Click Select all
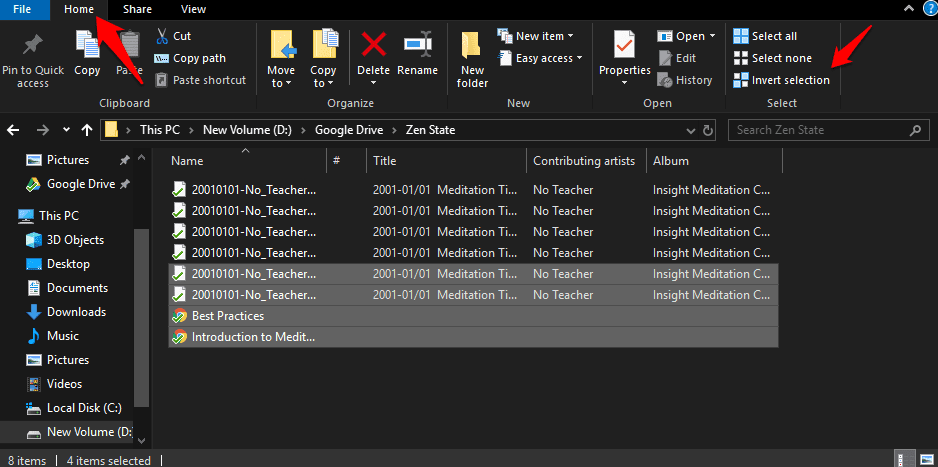 click(x=765, y=36)
